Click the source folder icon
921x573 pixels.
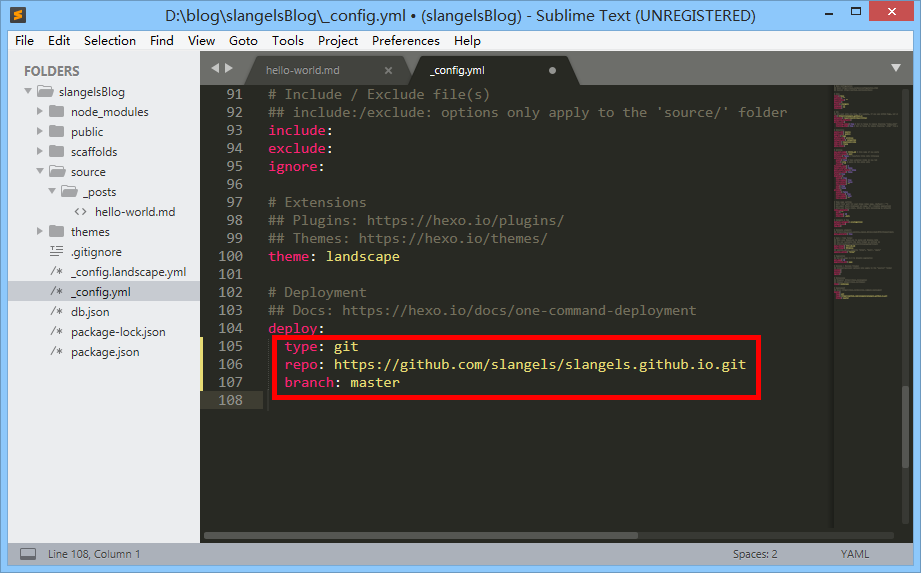(x=57, y=171)
